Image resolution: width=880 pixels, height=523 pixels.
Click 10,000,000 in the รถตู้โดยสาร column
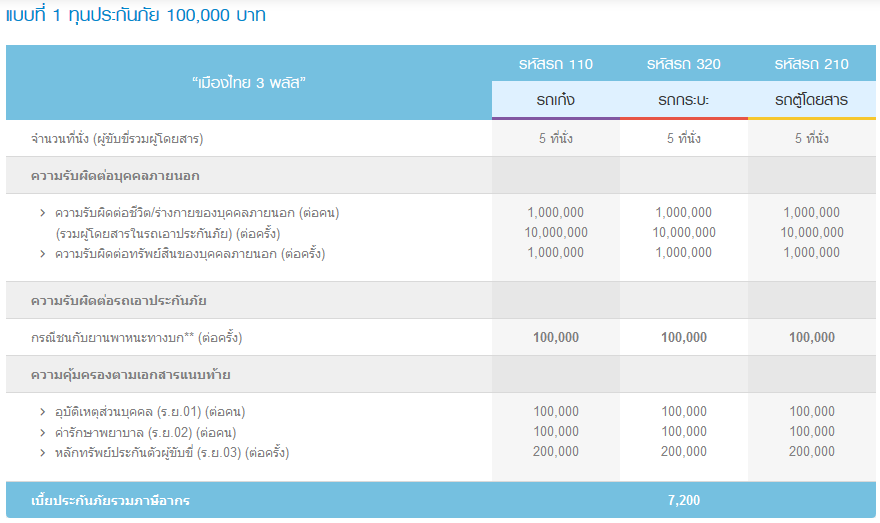tap(812, 232)
